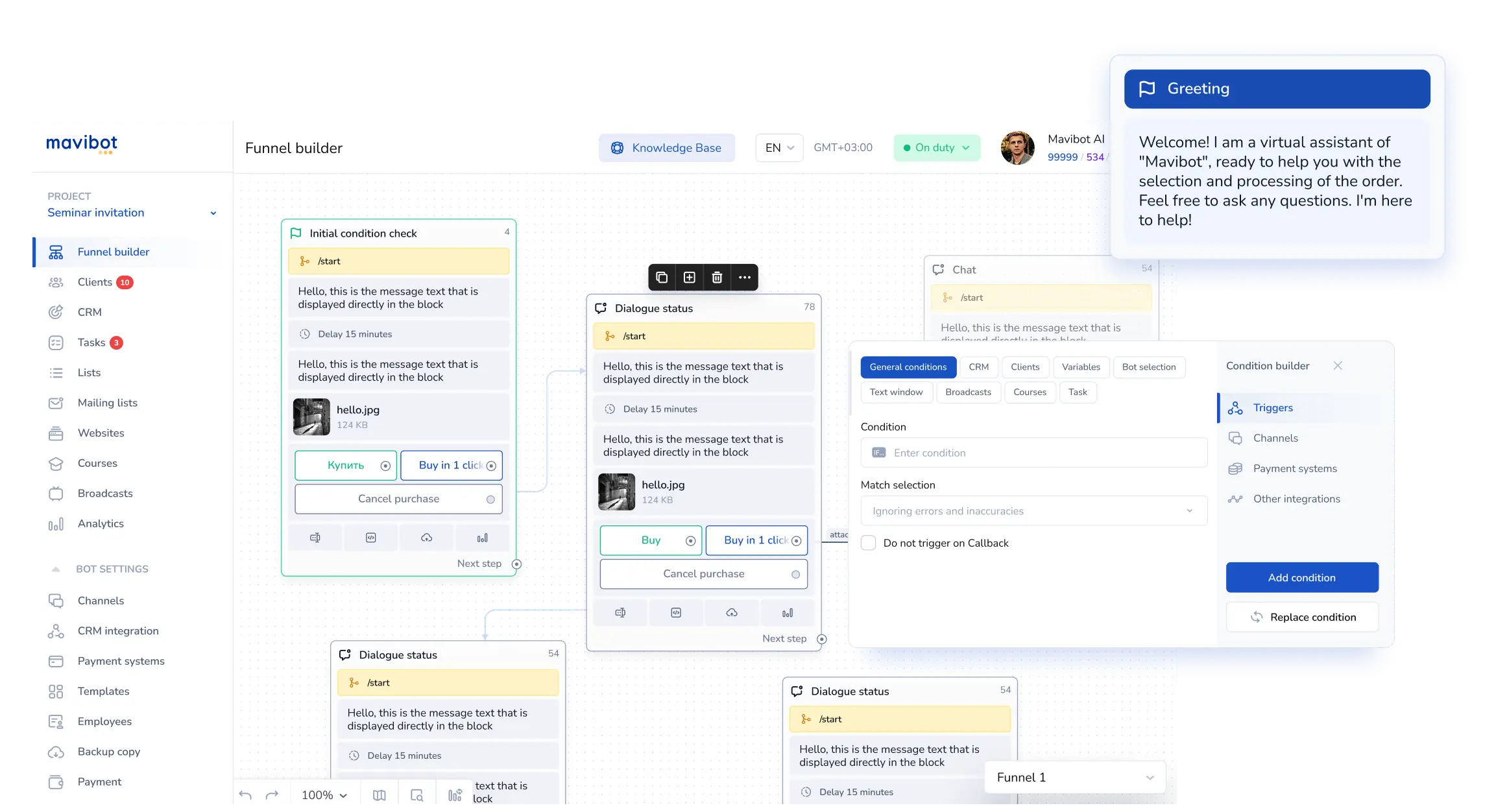Image resolution: width=1496 pixels, height=812 pixels.
Task: Click the text field icon in Initial condition check block
Action: point(315,538)
